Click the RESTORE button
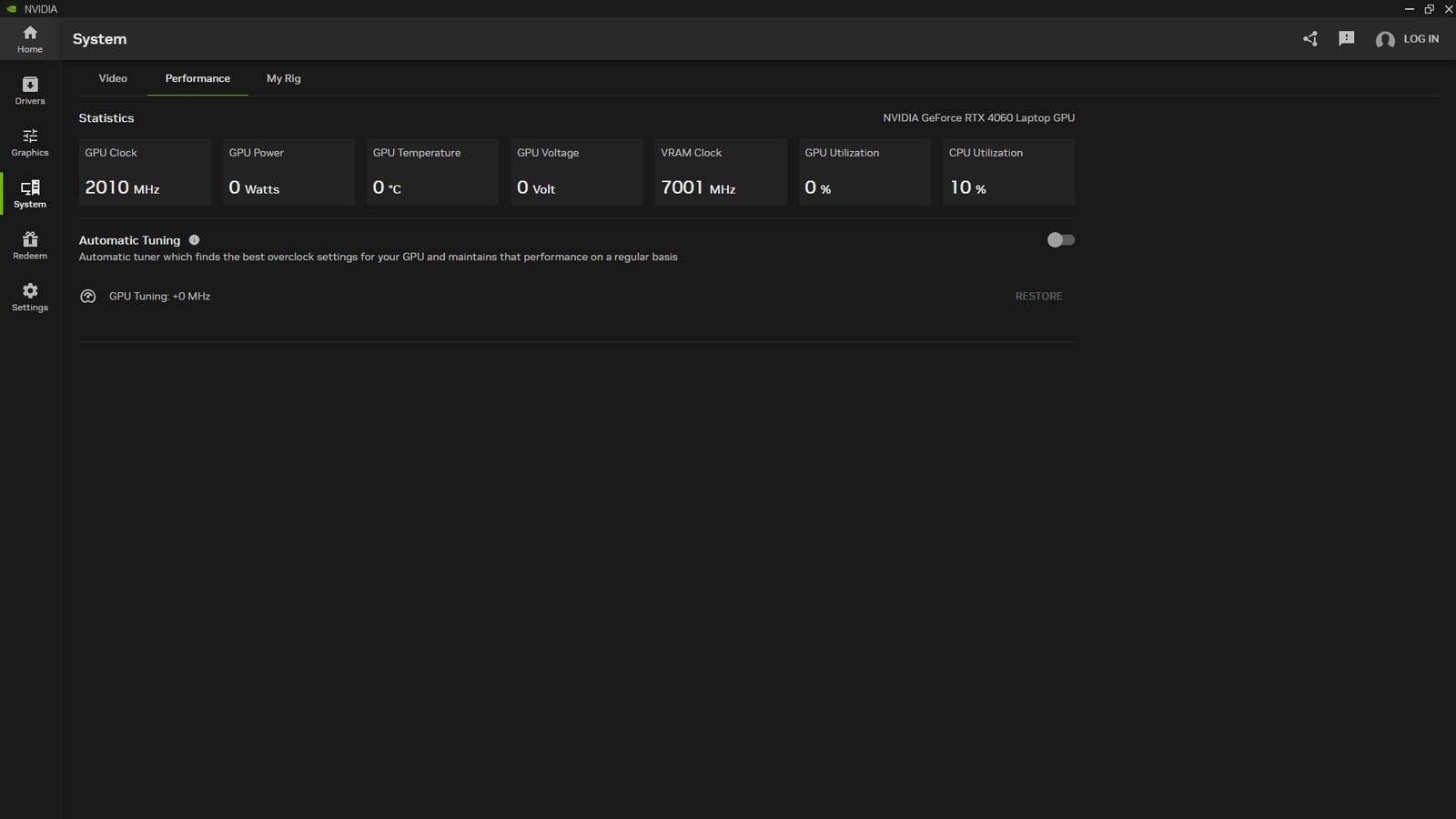This screenshot has height=819, width=1456. (x=1038, y=296)
